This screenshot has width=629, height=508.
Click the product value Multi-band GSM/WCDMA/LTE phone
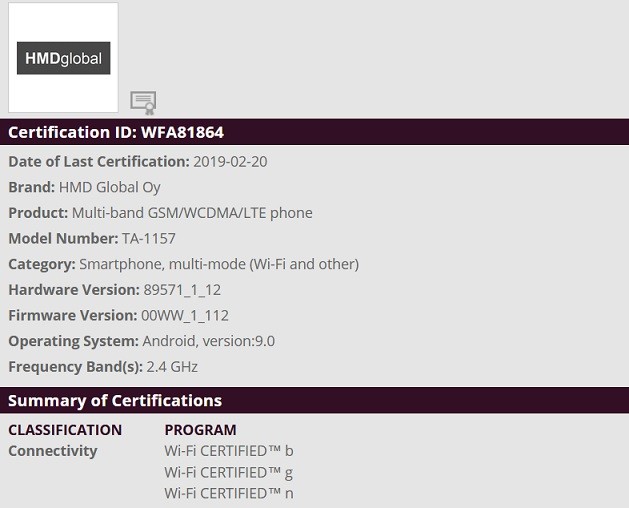point(192,213)
